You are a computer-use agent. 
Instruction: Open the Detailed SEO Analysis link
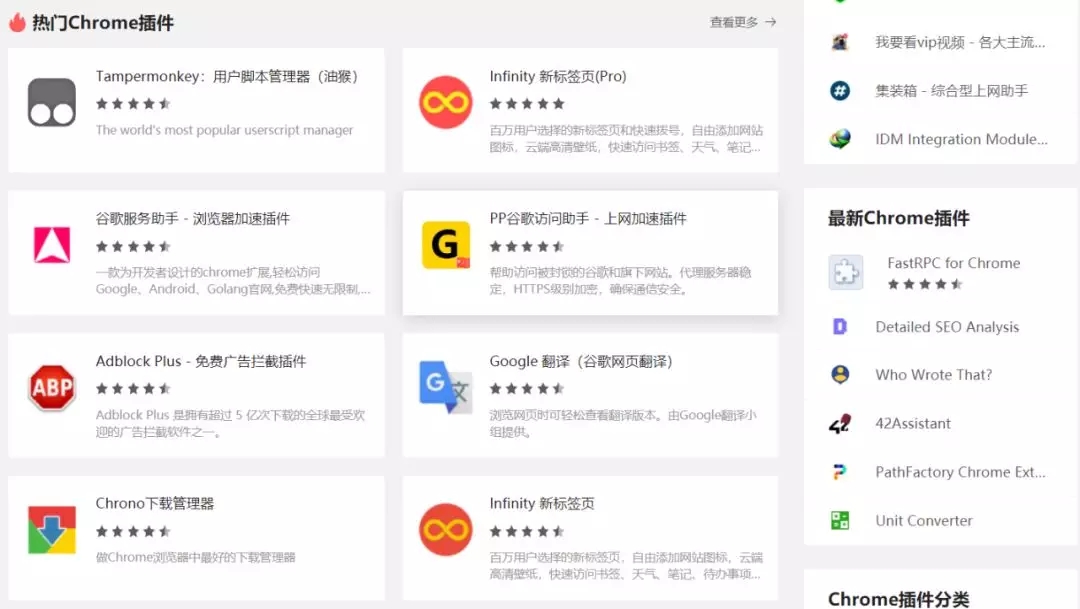pyautogui.click(x=947, y=327)
